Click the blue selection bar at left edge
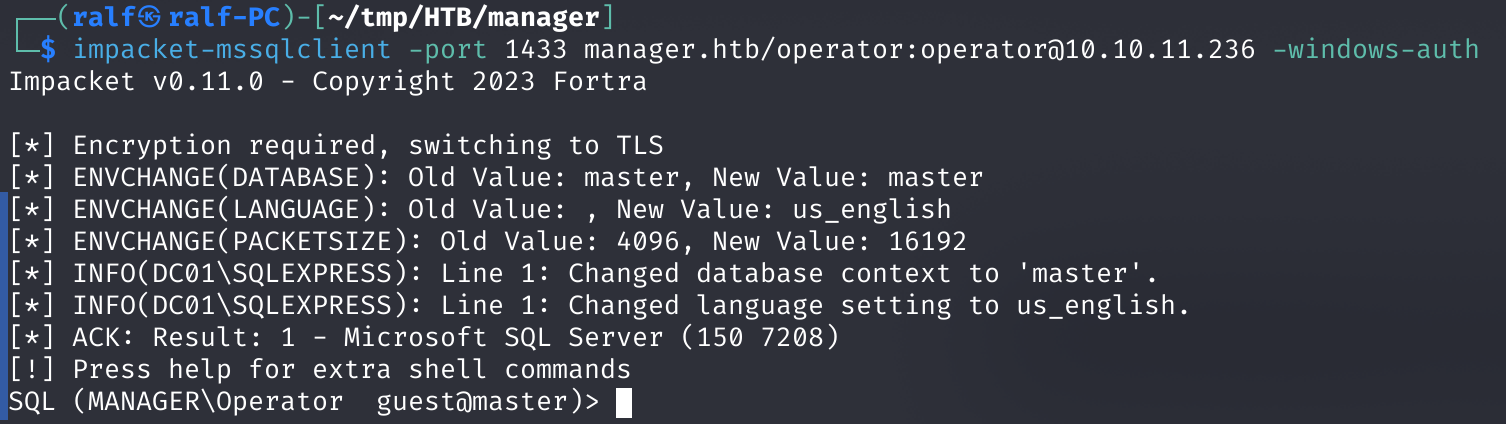This screenshot has height=424, width=1506. point(3,289)
